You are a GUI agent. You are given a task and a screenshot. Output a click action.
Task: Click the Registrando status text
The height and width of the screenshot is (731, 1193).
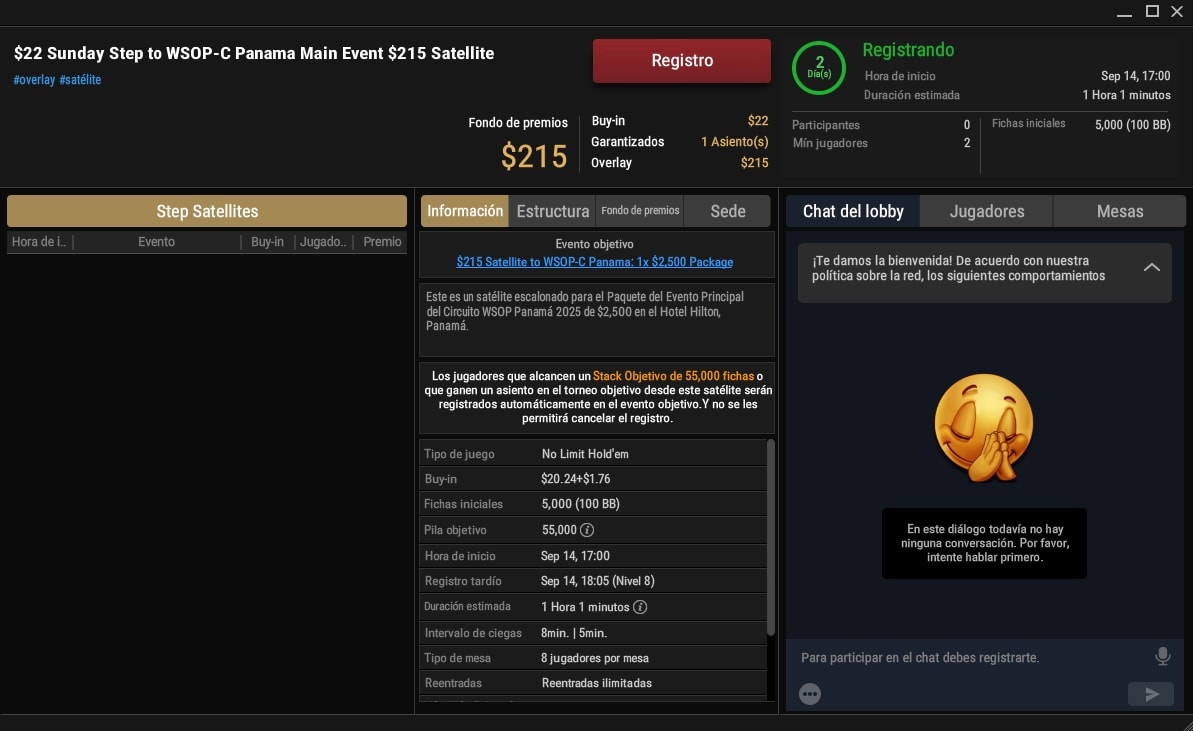[x=908, y=50]
